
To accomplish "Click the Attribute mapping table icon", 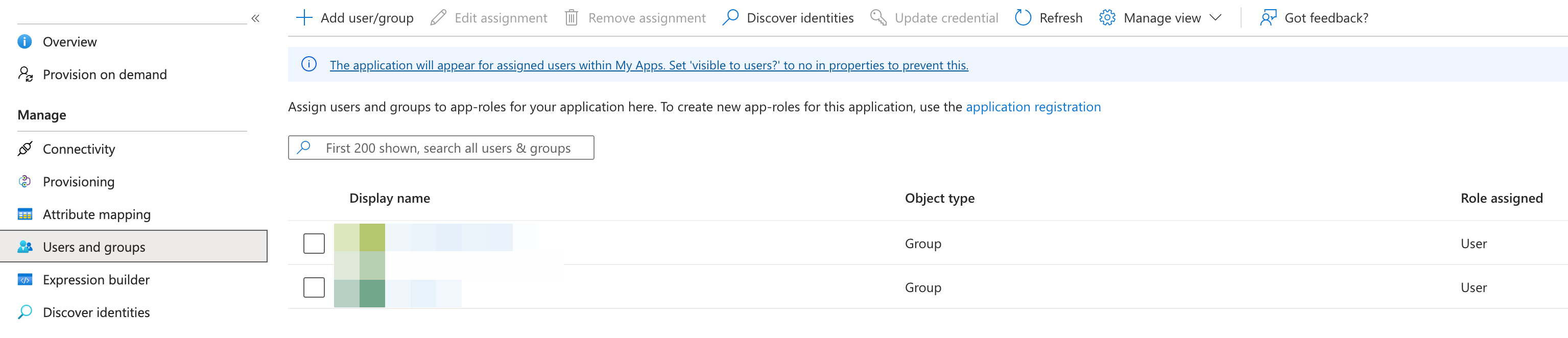I will pyautogui.click(x=25, y=214).
